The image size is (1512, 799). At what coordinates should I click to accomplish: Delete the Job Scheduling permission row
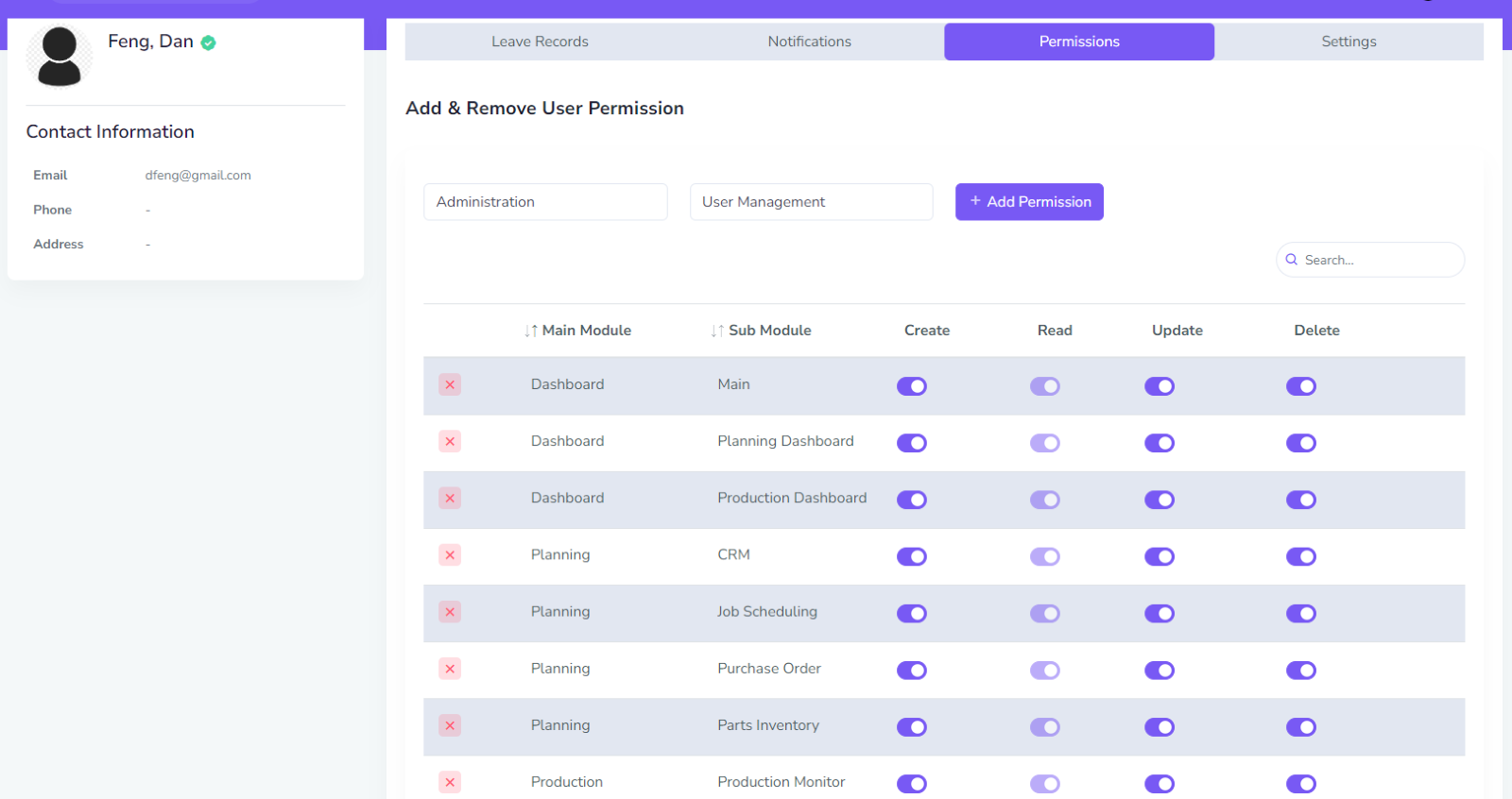pyautogui.click(x=450, y=612)
